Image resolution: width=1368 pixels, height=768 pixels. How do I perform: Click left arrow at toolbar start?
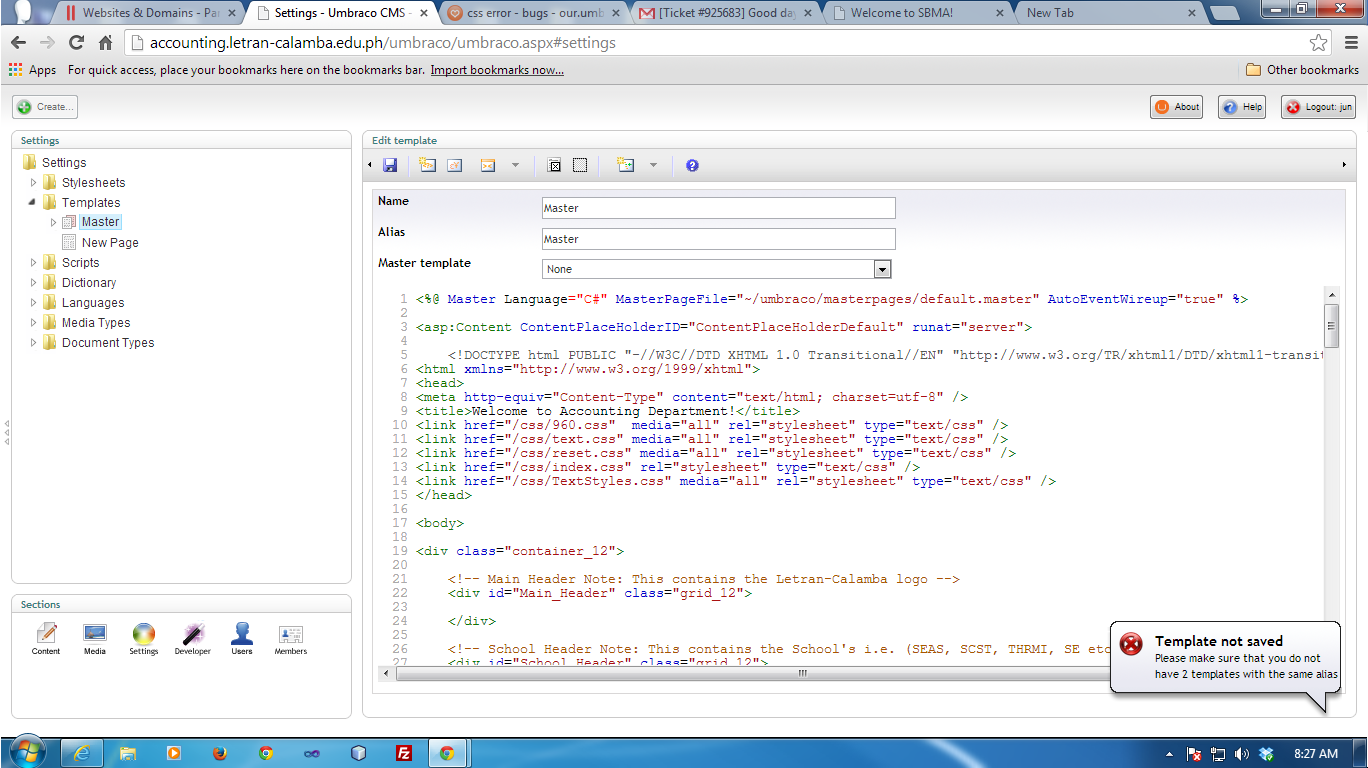pyautogui.click(x=370, y=165)
